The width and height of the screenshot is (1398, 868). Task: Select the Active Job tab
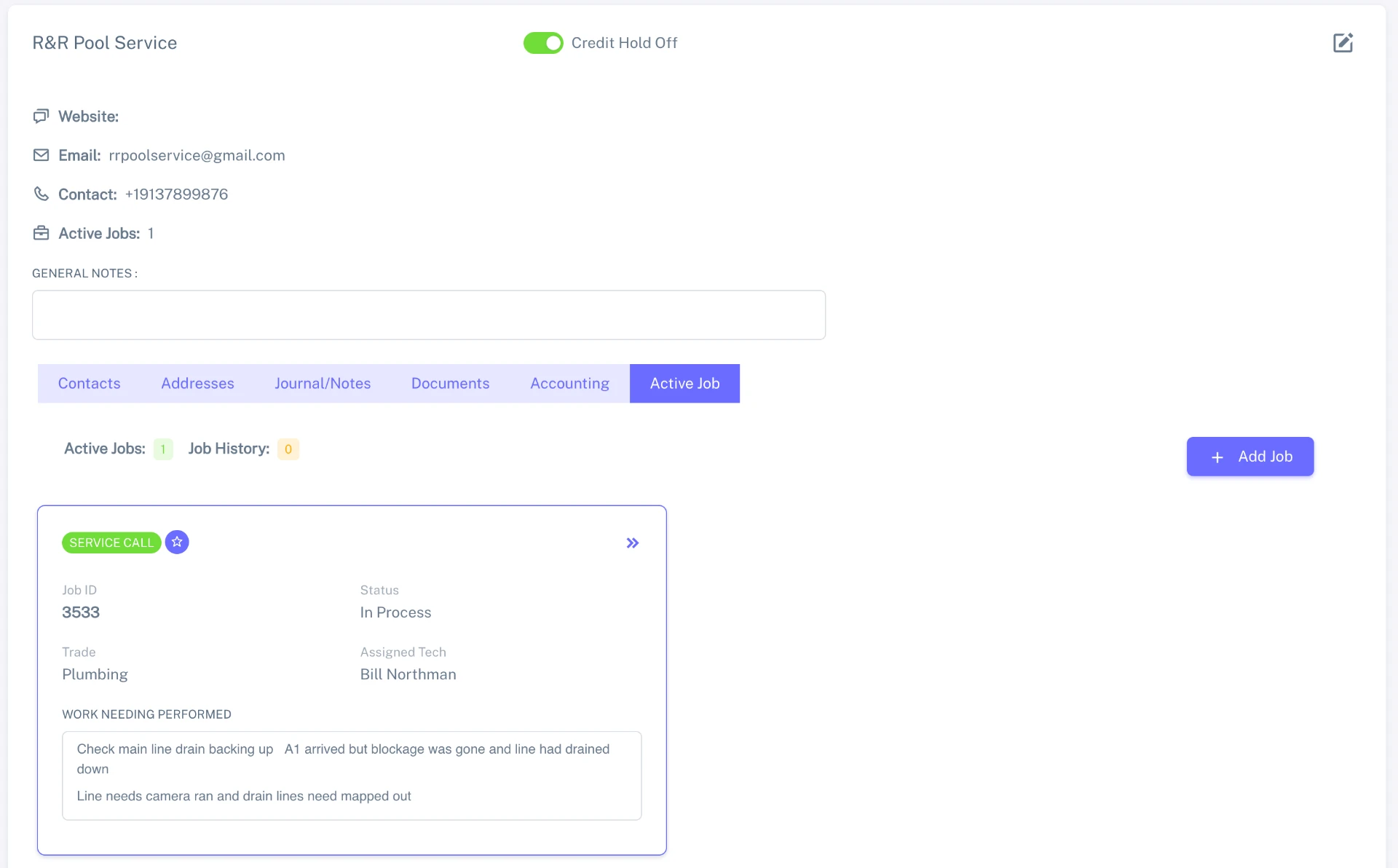click(684, 383)
